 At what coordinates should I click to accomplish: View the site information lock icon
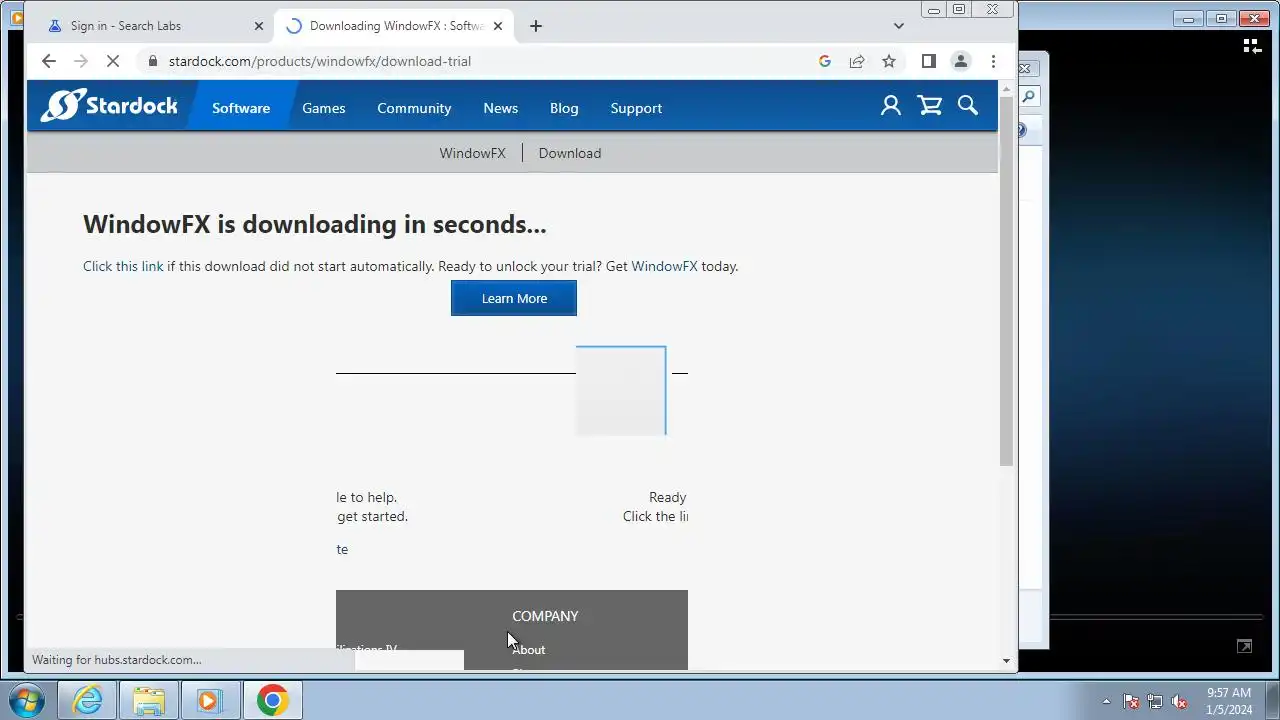153,61
